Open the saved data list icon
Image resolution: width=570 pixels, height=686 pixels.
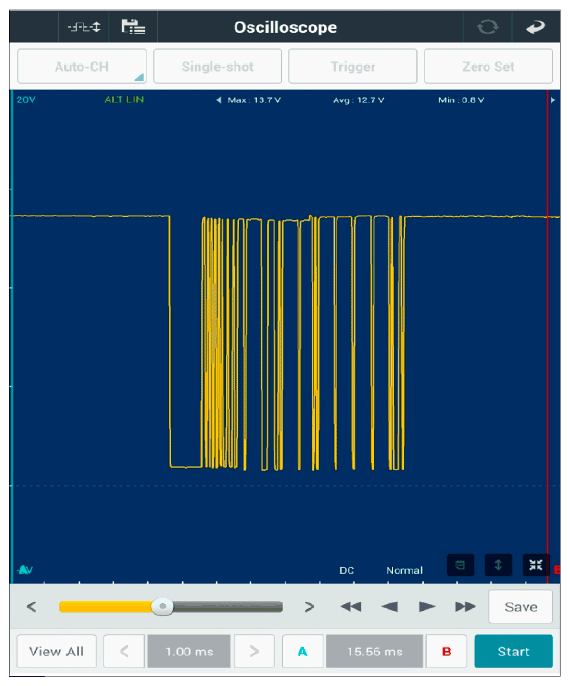(133, 27)
